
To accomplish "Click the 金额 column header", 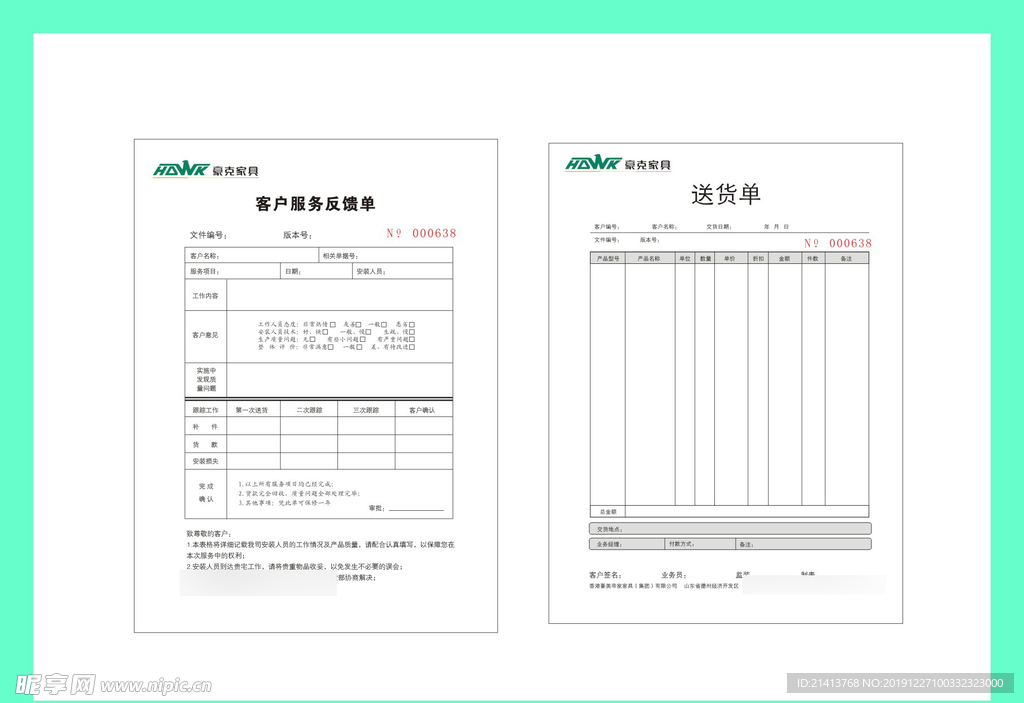I will 785,258.
